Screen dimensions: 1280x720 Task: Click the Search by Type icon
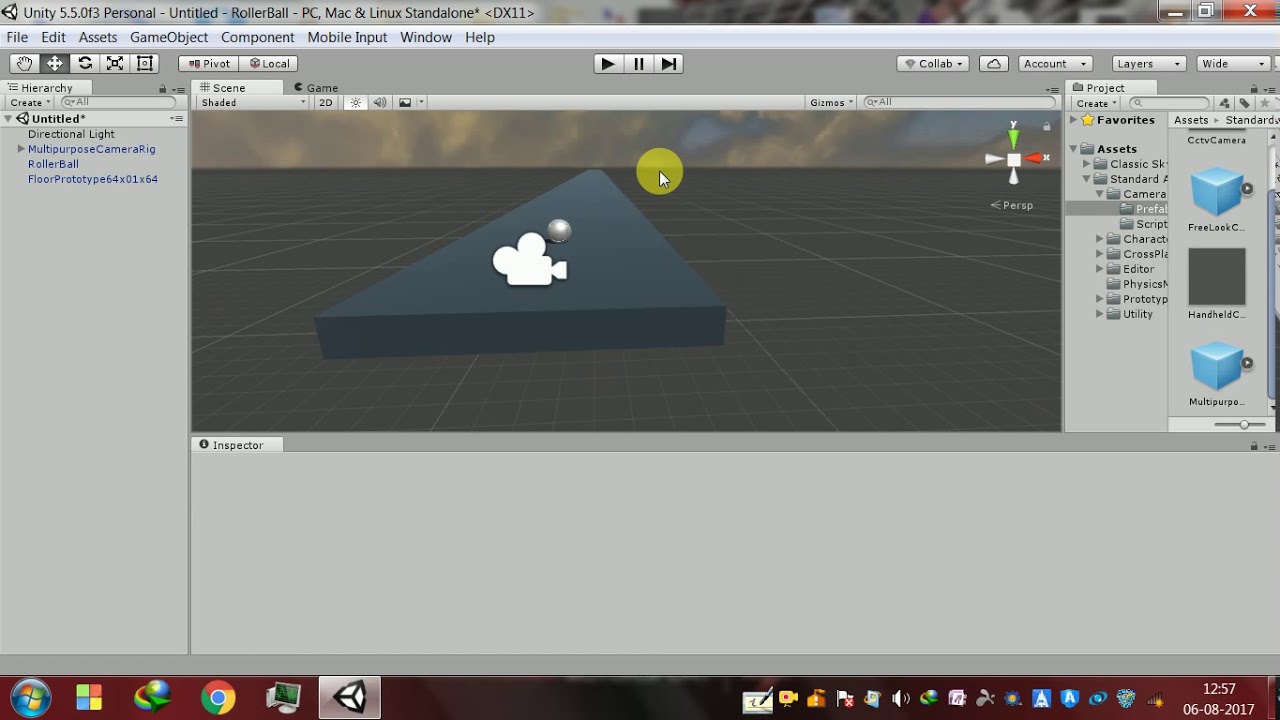tap(1225, 103)
